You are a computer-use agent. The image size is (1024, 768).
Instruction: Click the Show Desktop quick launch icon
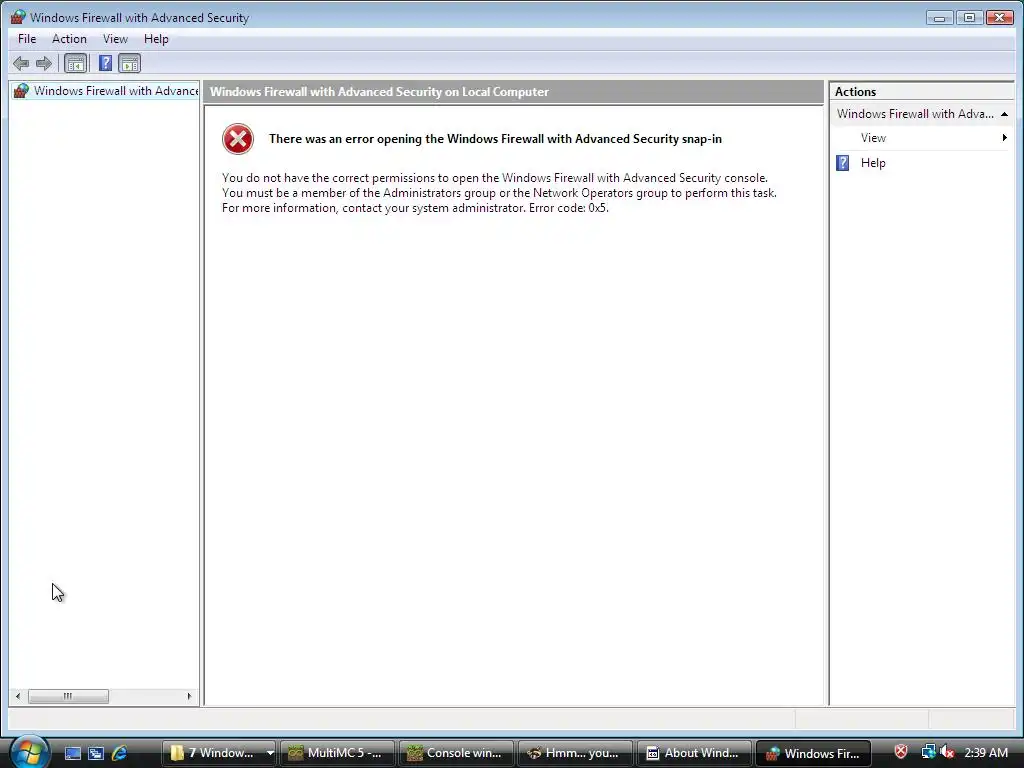[72, 753]
